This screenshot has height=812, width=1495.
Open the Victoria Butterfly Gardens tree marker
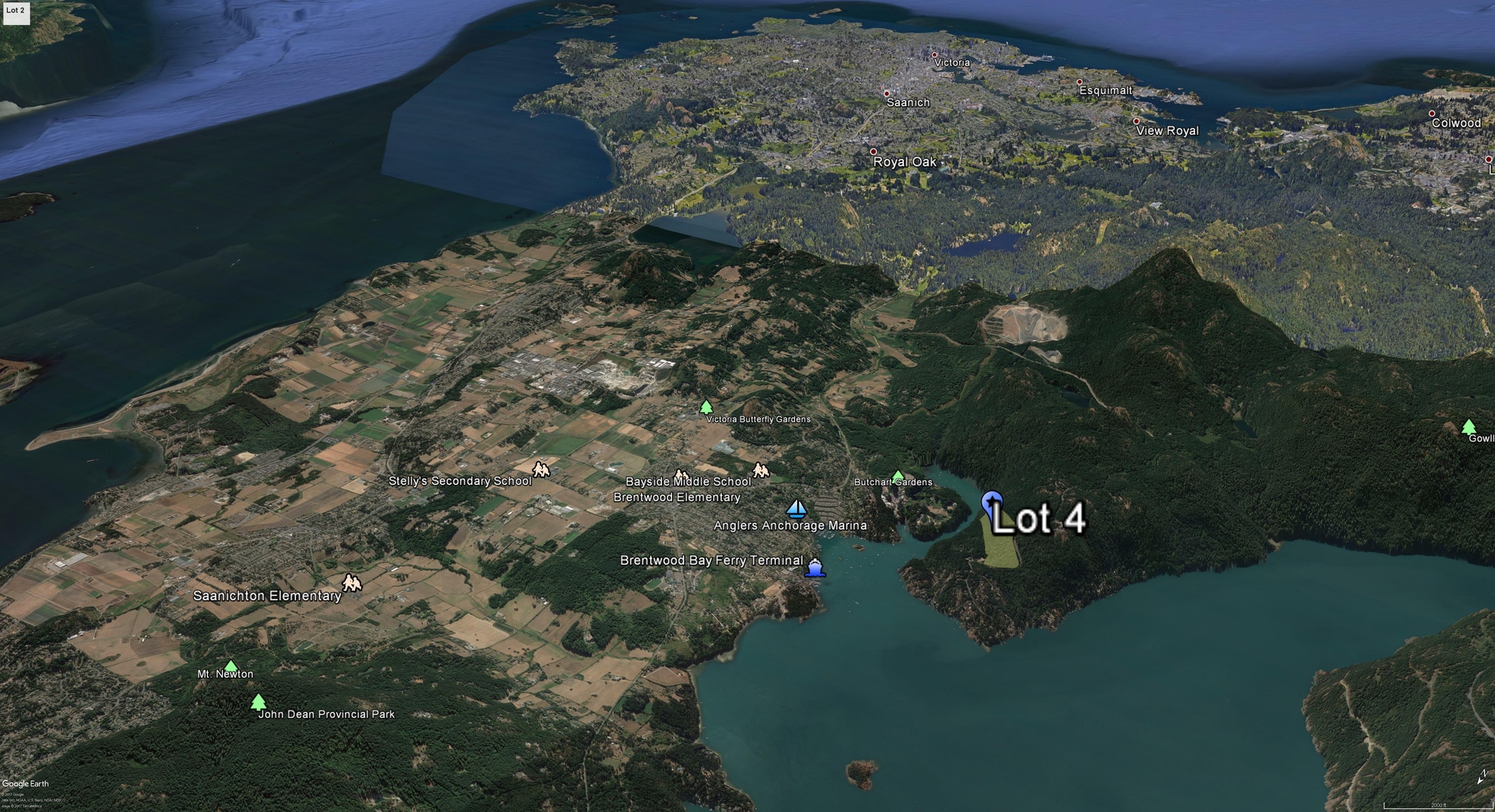click(x=705, y=407)
